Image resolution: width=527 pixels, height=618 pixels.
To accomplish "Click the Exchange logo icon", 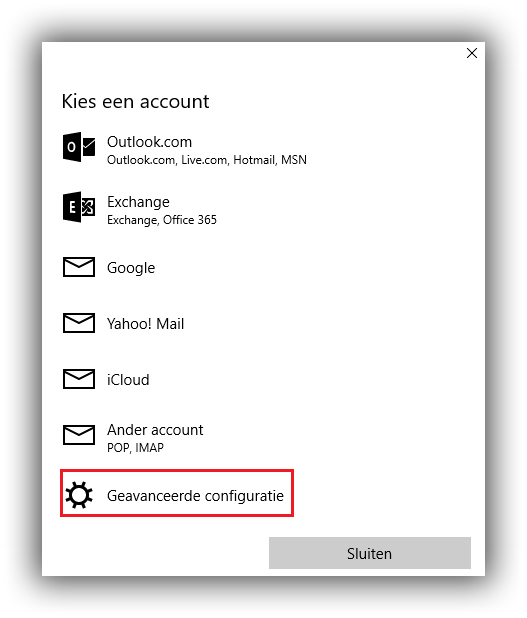I will [79, 207].
